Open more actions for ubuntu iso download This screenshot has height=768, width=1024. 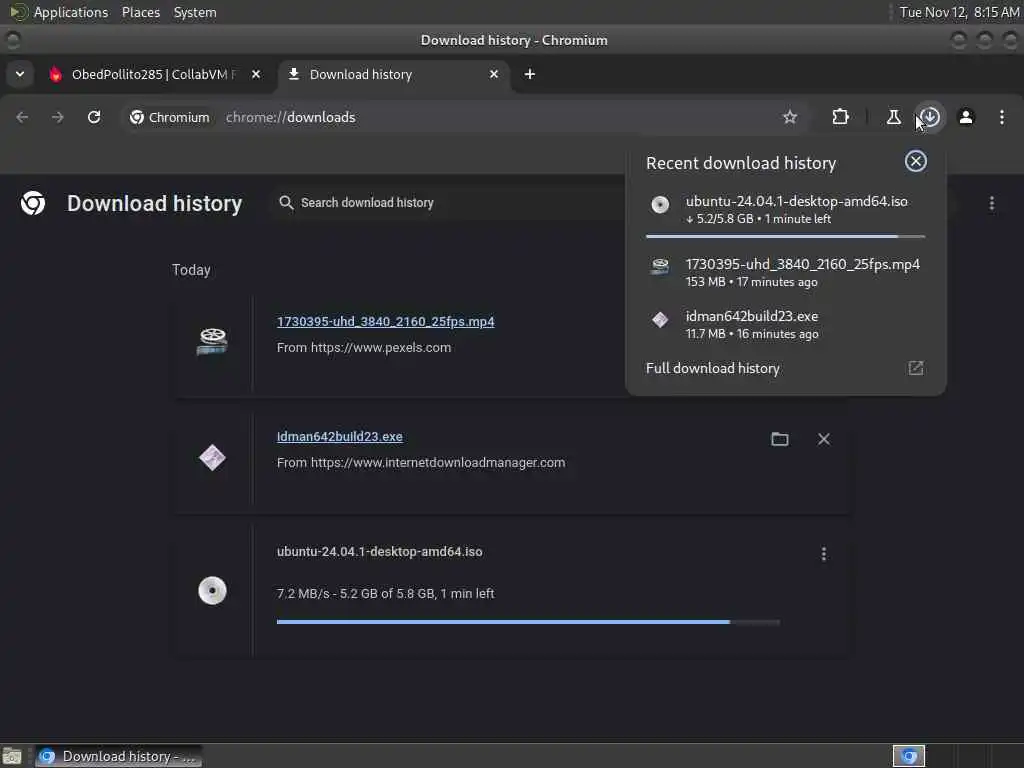[824, 554]
